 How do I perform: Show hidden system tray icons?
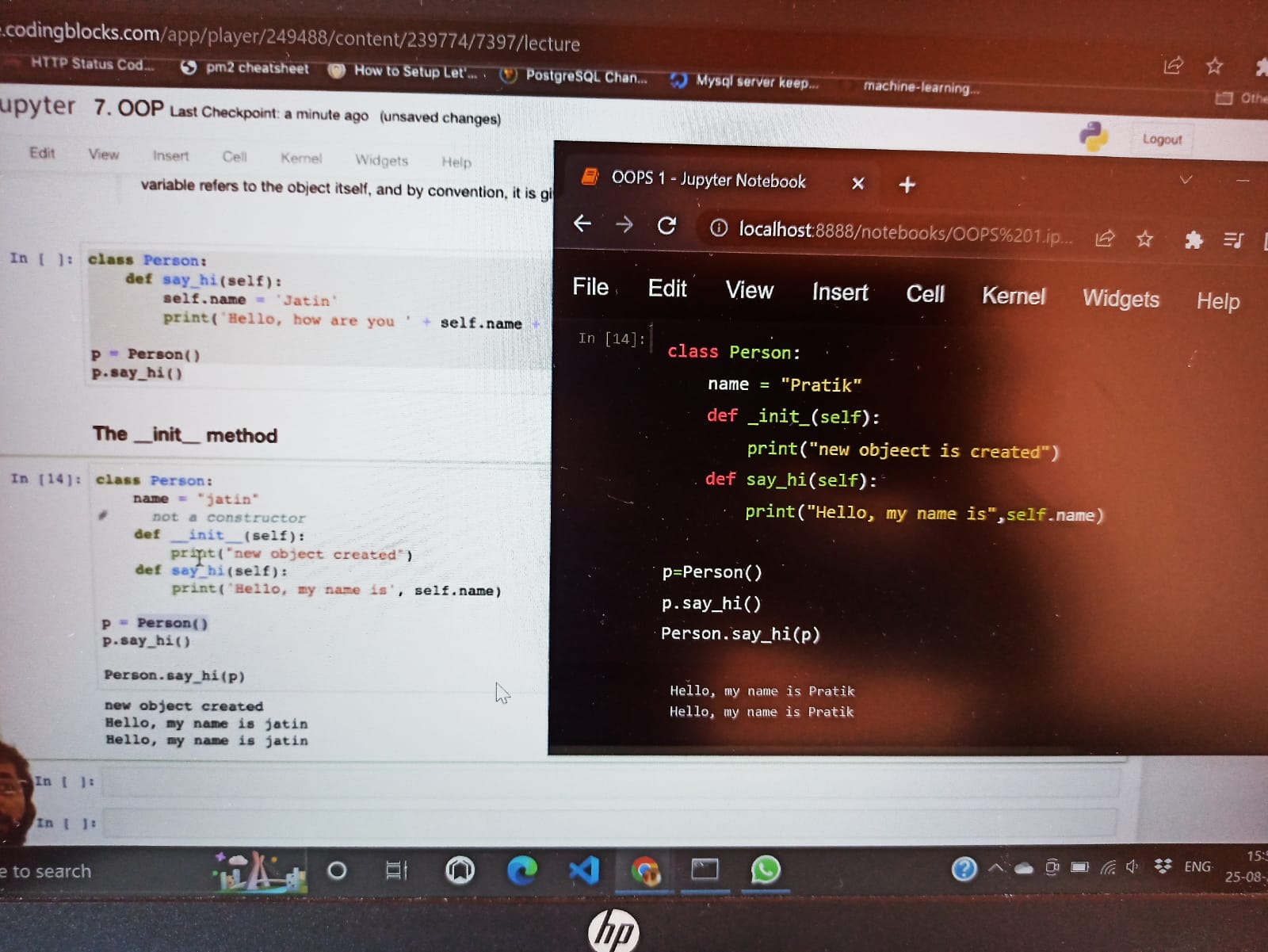pyautogui.click(x=995, y=868)
